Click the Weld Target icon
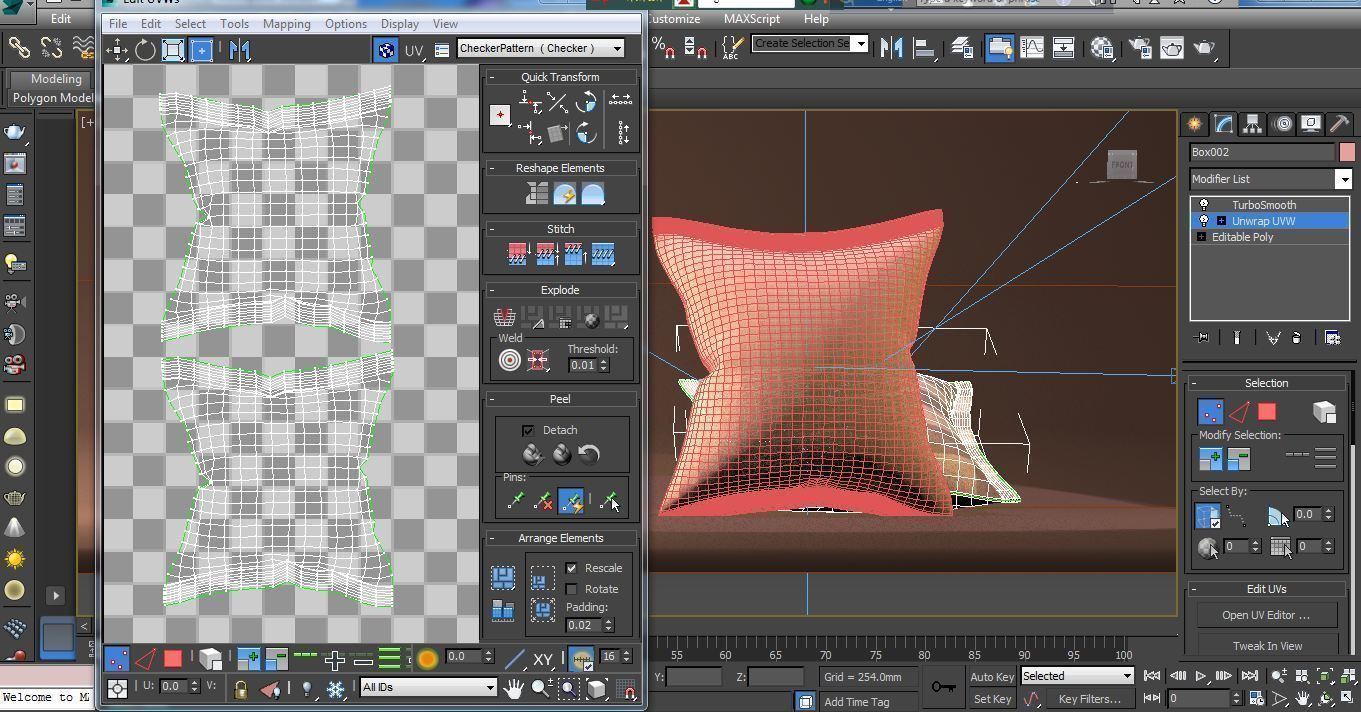 click(x=510, y=361)
